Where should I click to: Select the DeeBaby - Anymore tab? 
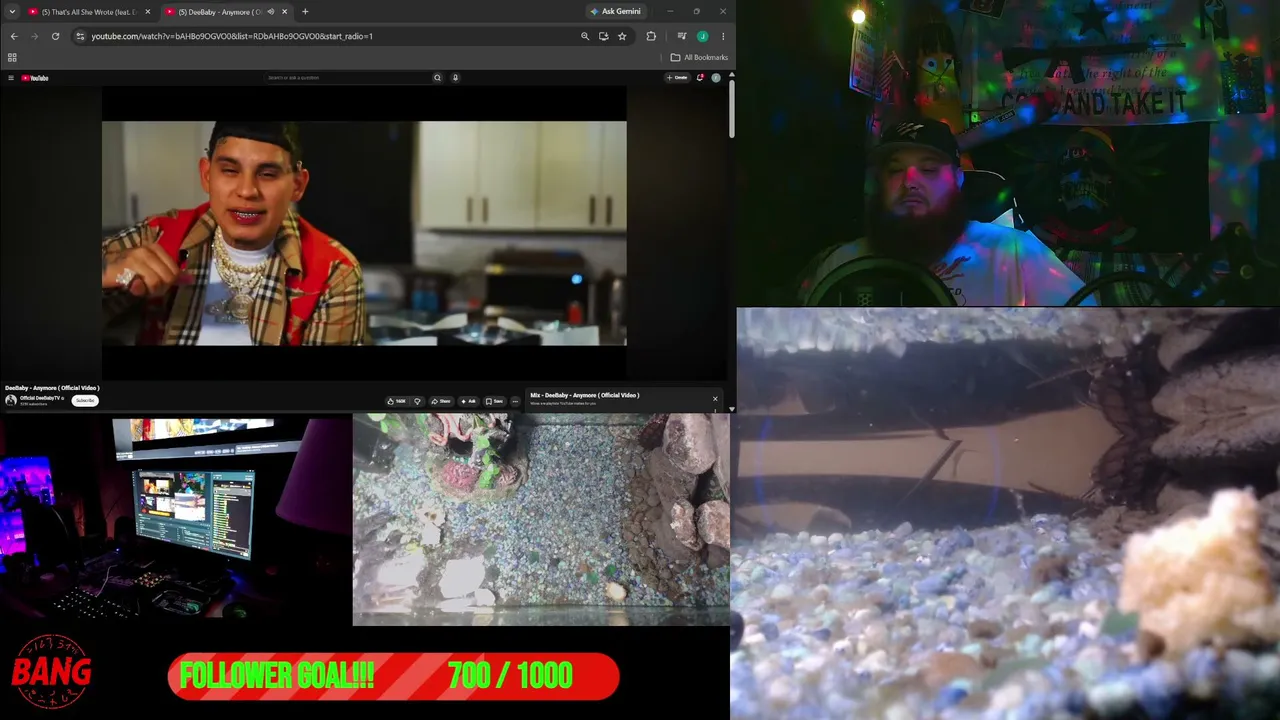(x=226, y=12)
